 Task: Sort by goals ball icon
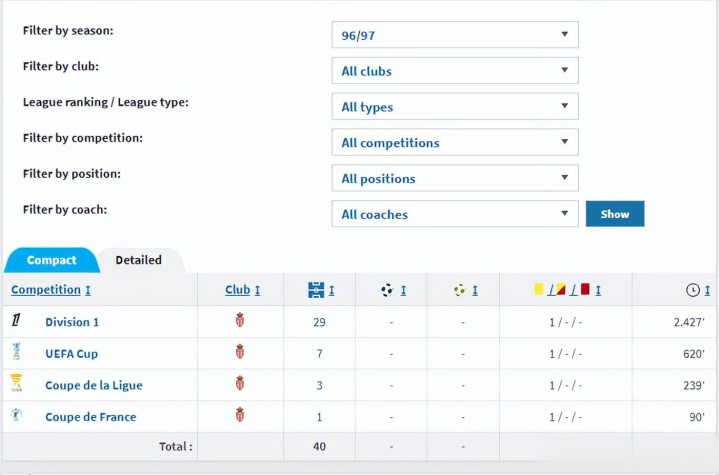point(387,290)
